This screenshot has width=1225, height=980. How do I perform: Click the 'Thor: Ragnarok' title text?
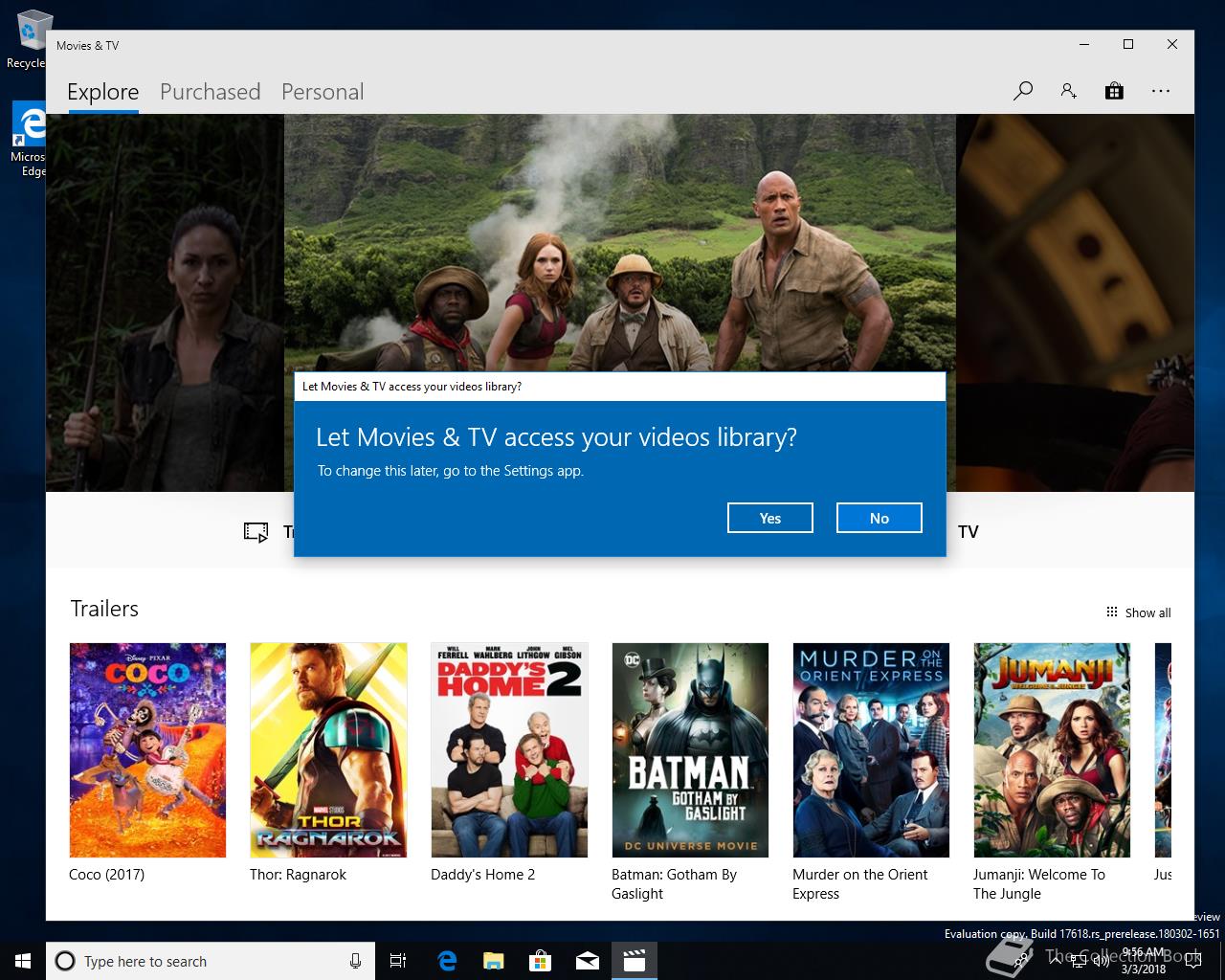[298, 875]
